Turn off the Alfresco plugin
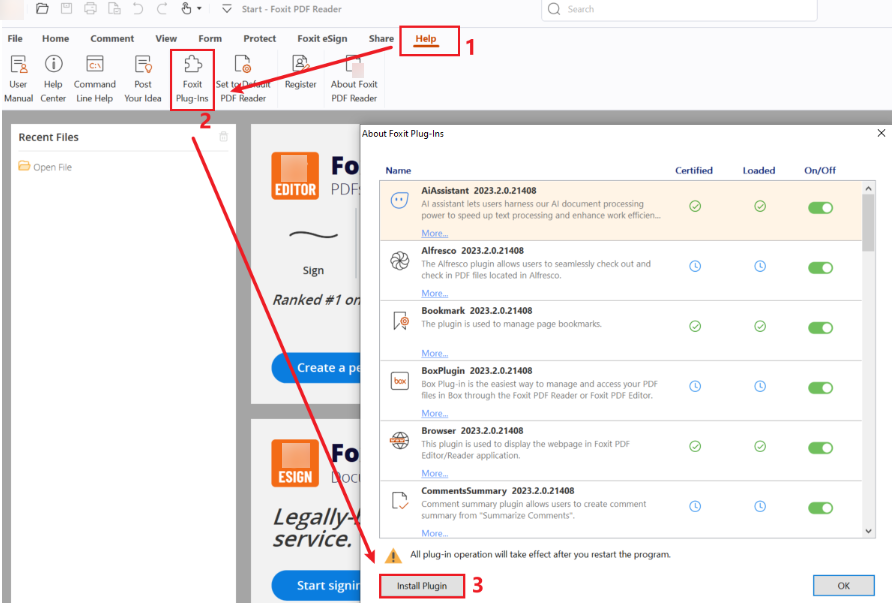This screenshot has height=603, width=895. tap(820, 266)
